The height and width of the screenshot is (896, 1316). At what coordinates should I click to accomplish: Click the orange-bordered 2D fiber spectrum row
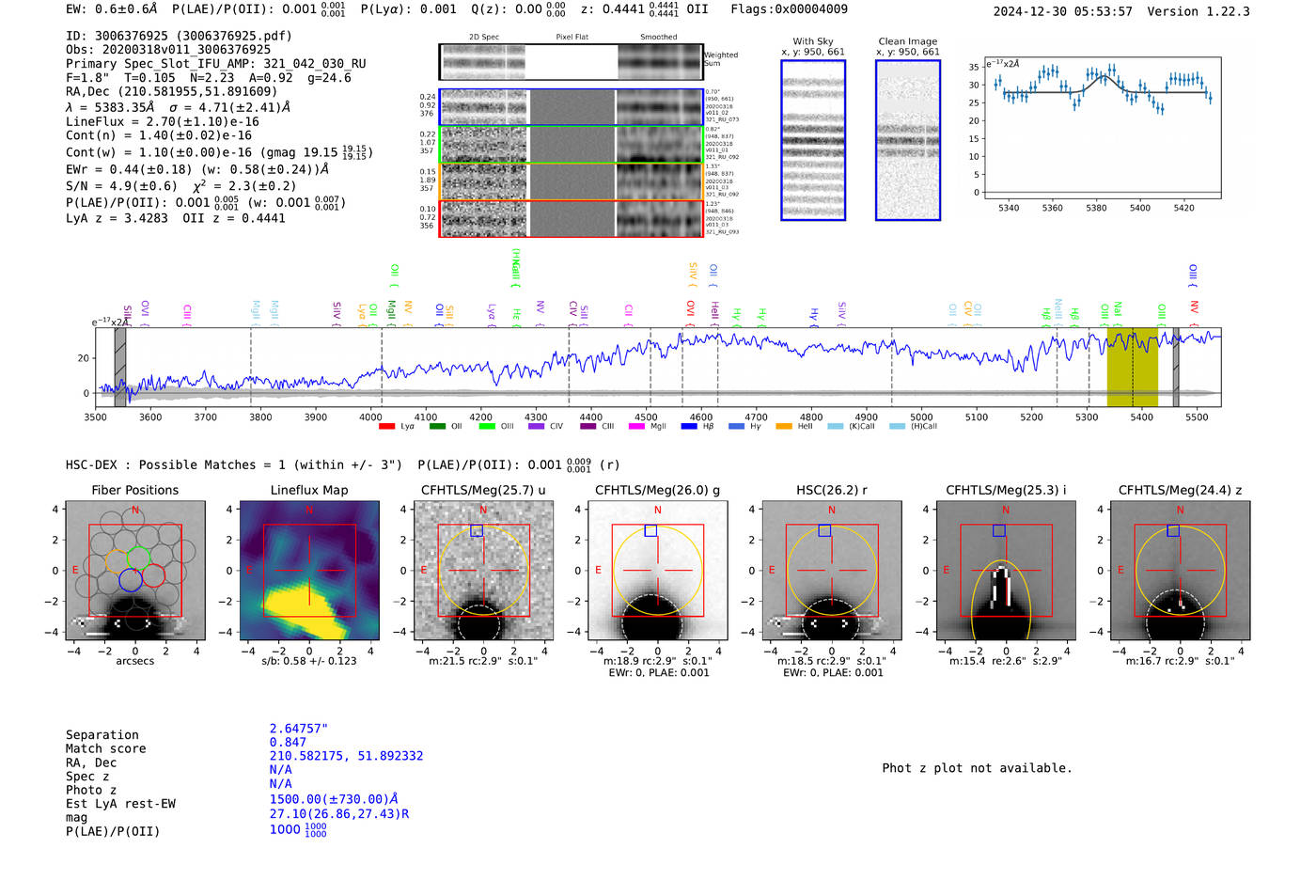point(571,181)
